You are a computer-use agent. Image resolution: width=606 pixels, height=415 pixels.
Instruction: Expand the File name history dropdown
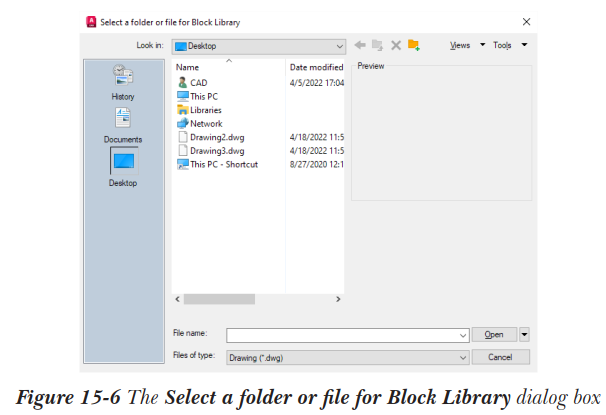(x=463, y=335)
